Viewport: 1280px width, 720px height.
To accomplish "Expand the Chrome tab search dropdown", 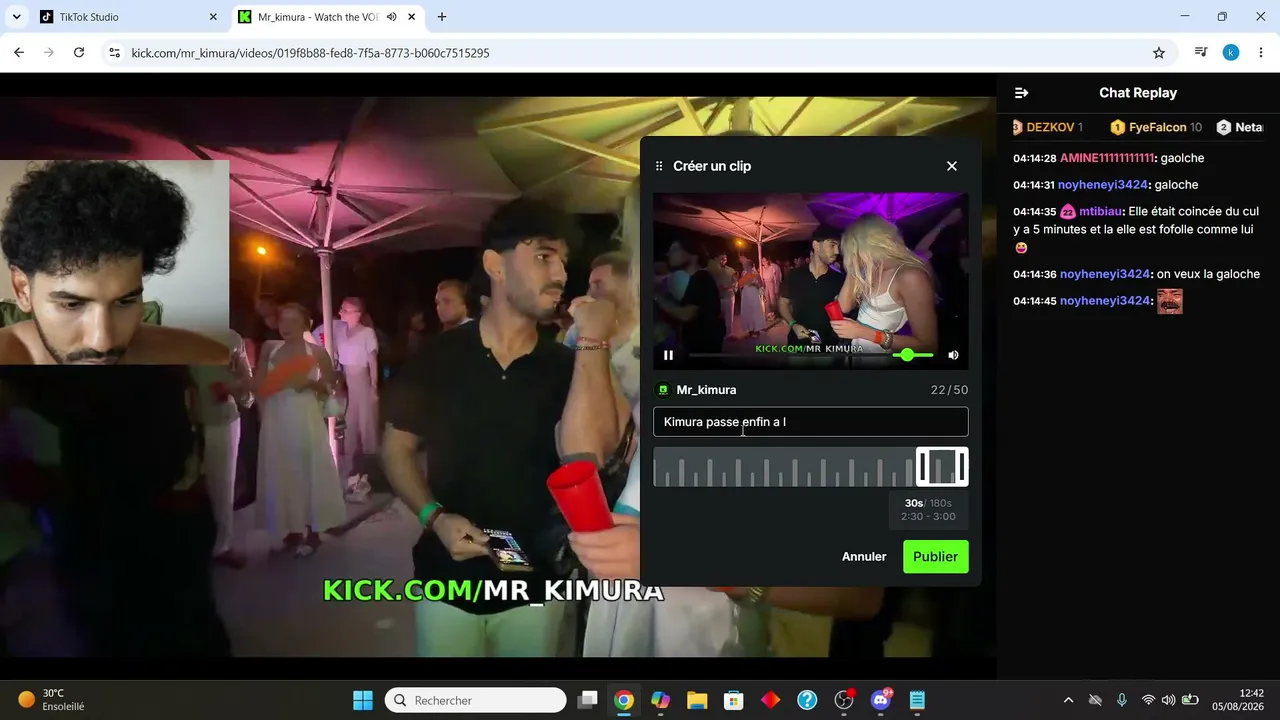I will click(16, 17).
